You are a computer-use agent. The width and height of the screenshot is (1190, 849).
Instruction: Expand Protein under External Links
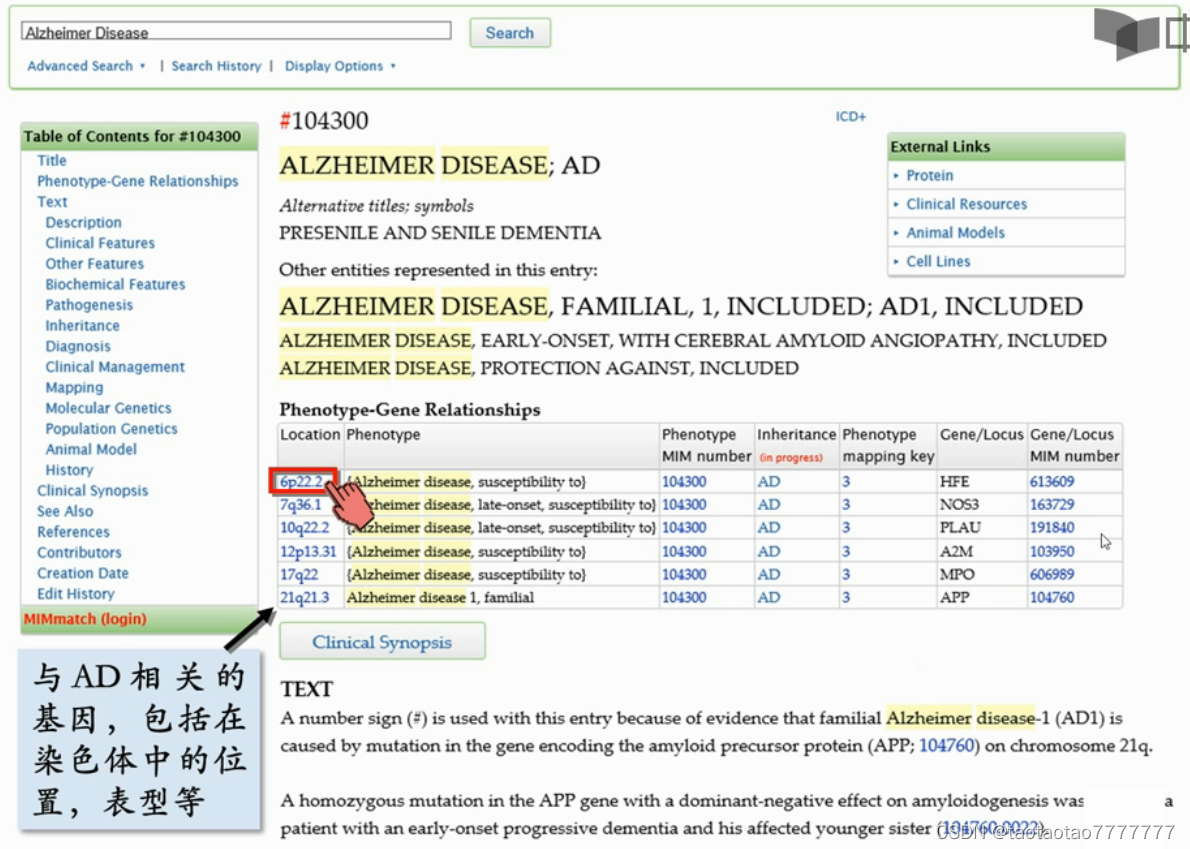(929, 175)
